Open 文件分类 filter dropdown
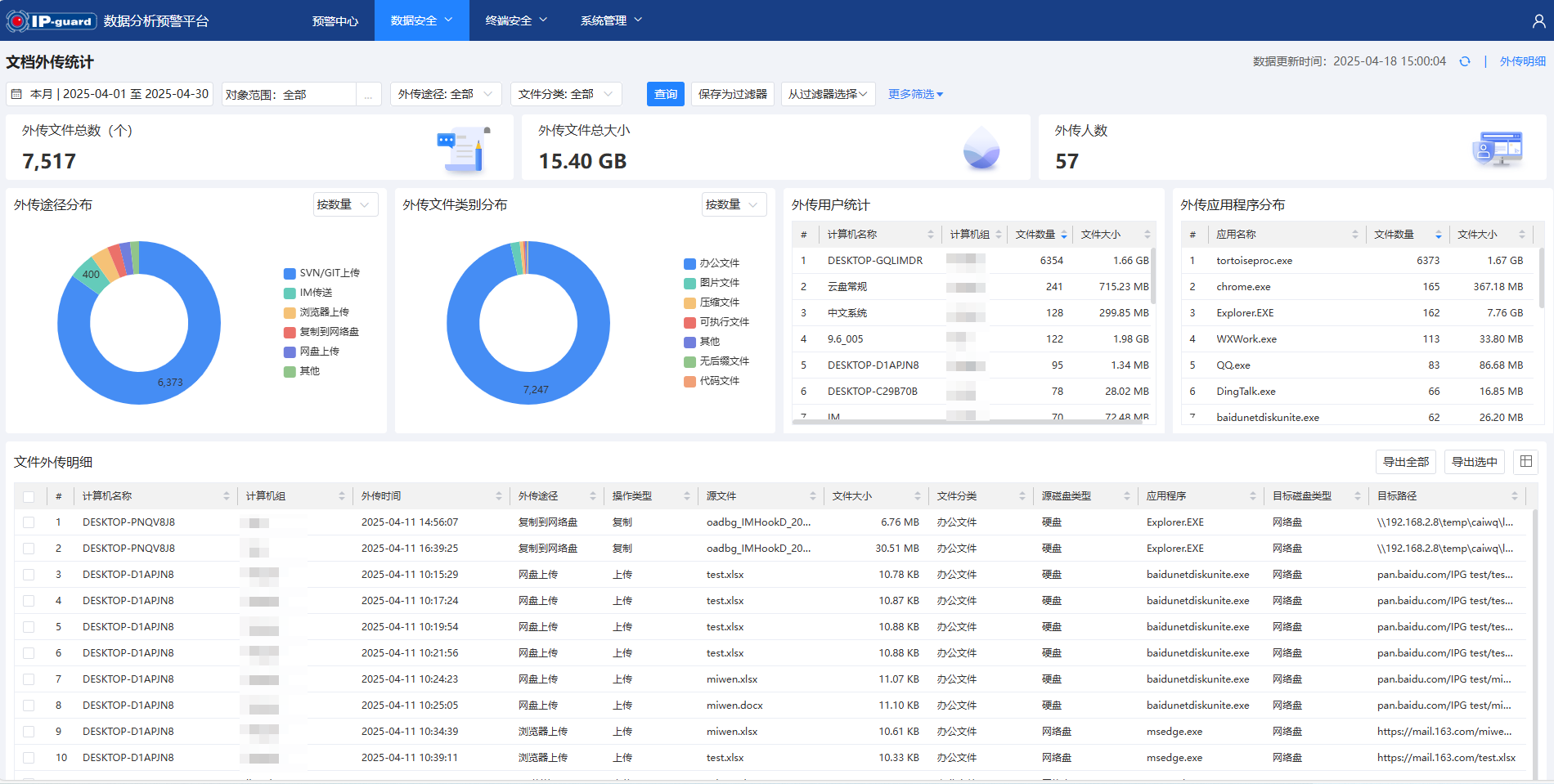 [x=566, y=94]
